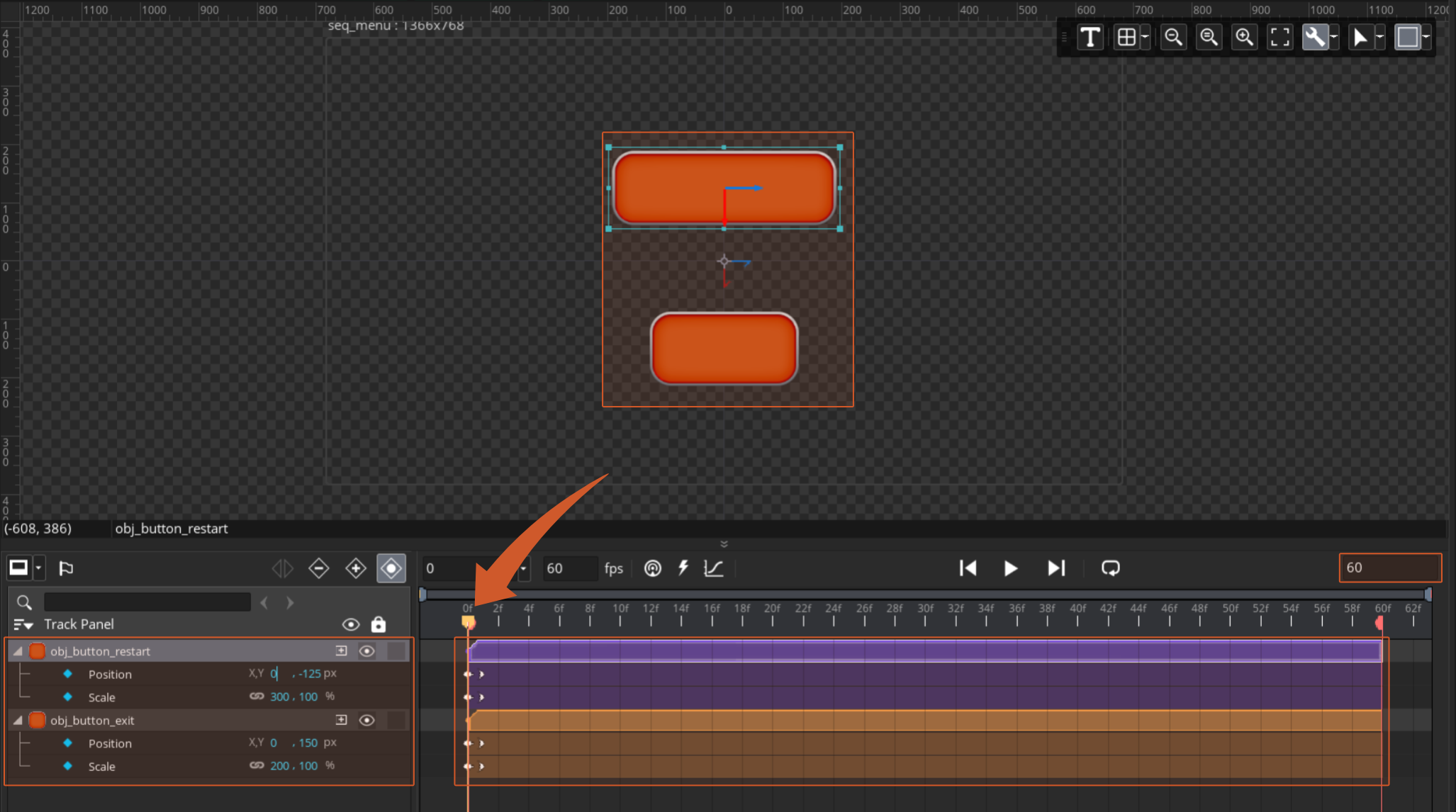Click the broadcast message icon
Viewport: 1456px width, 812px height.
652,568
